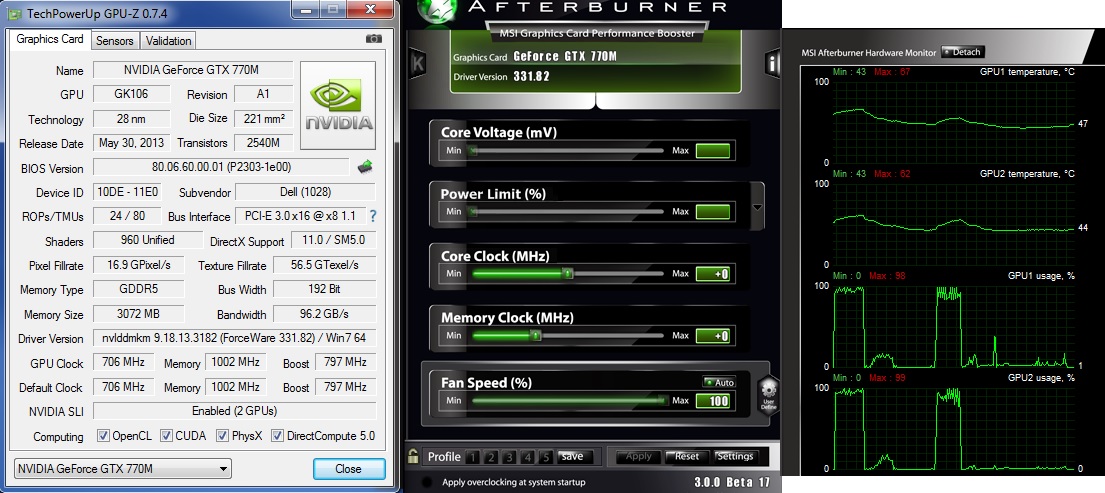The width and height of the screenshot is (1105, 493).
Task: Click the Fan Speed 100 value field
Action: coord(712,401)
